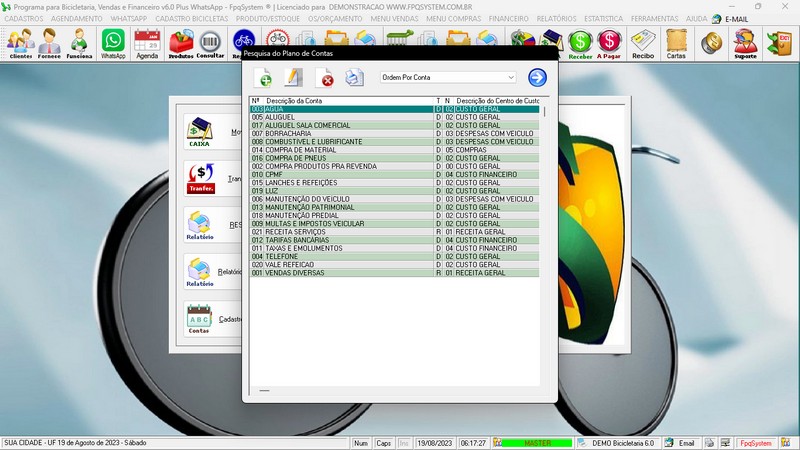
Task: Click the Descrição da Conta column header
Action: pyautogui.click(x=294, y=101)
